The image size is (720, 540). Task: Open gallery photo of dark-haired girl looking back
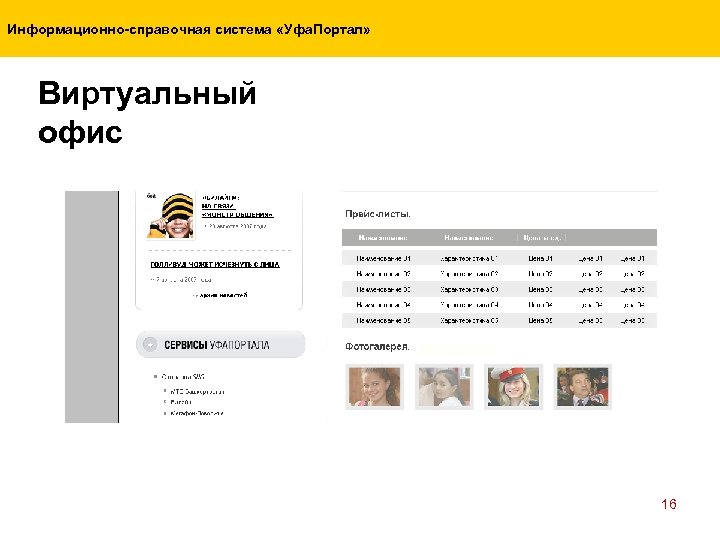click(x=444, y=387)
